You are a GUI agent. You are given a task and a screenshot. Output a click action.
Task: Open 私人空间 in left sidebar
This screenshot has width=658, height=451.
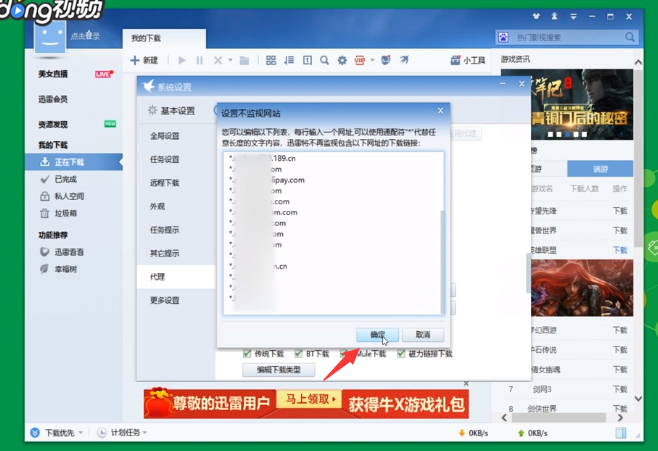pyautogui.click(x=69, y=196)
